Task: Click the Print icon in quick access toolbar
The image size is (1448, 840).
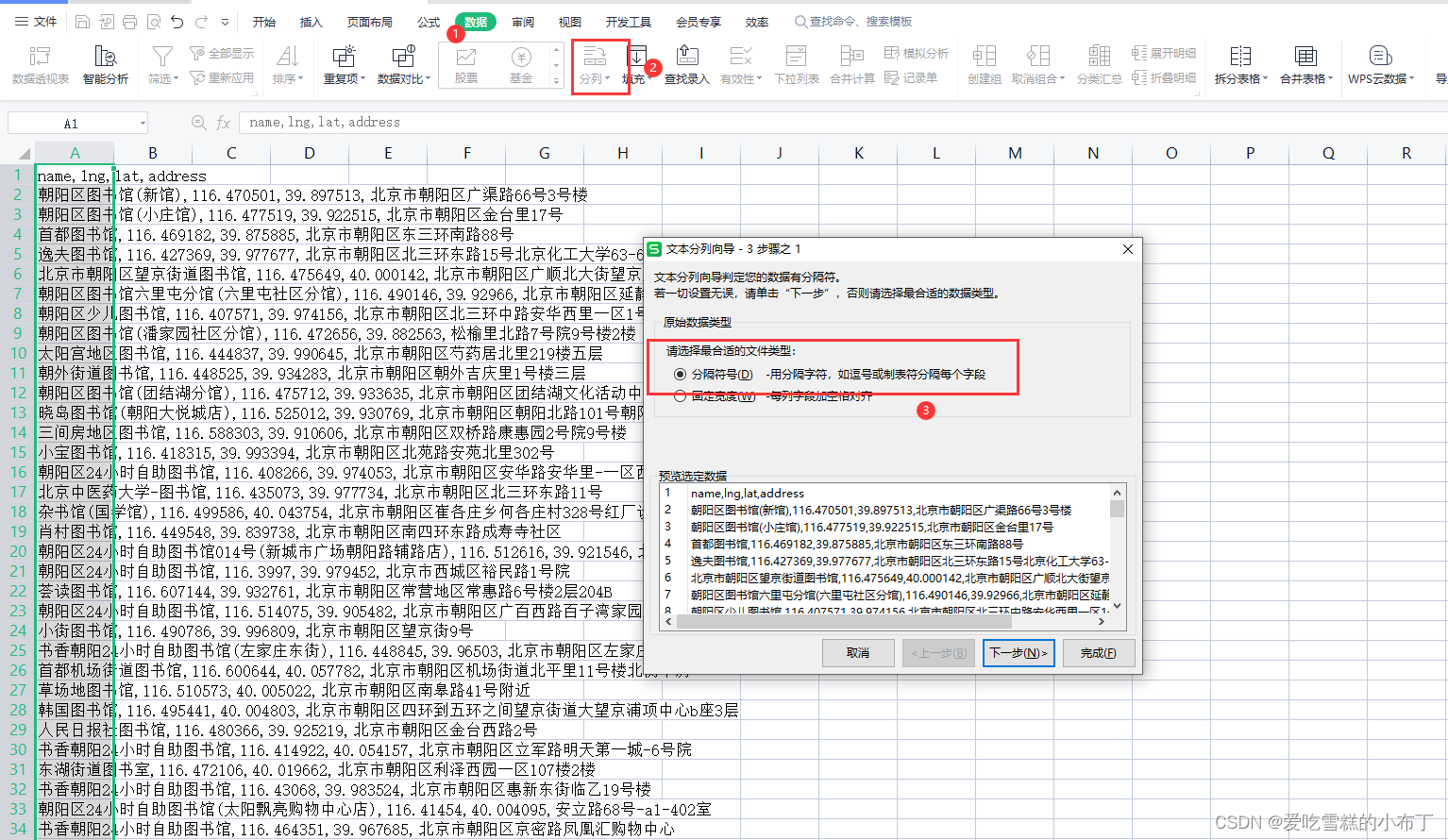Action: pyautogui.click(x=129, y=22)
